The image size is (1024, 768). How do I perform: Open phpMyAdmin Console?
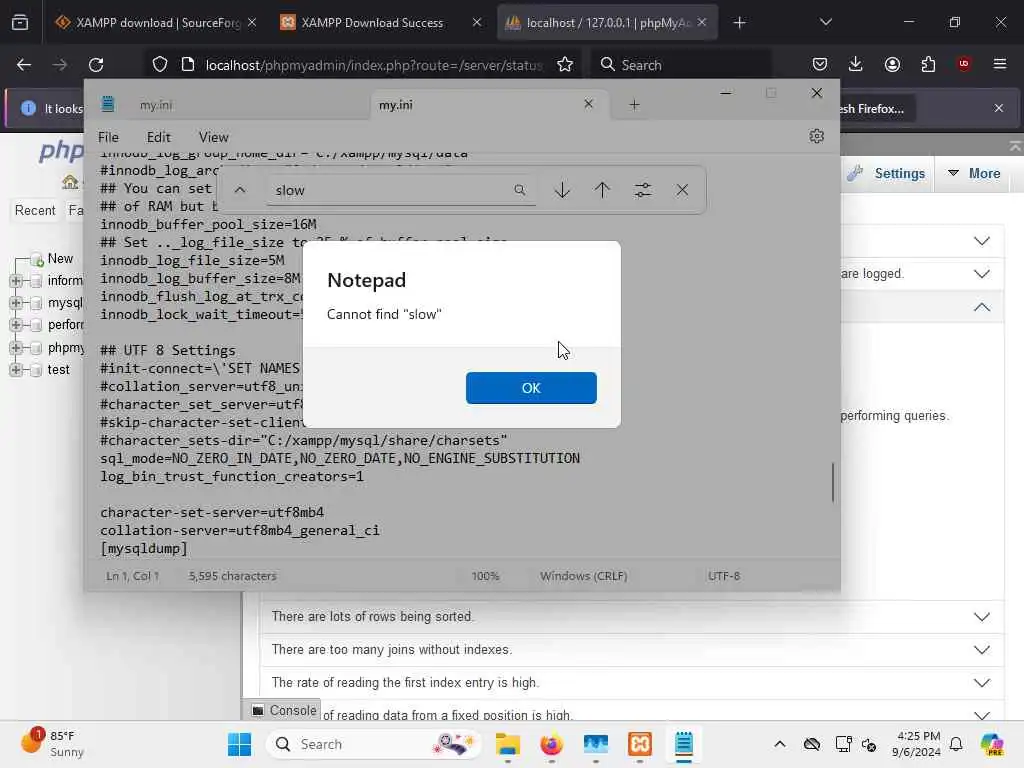[285, 711]
